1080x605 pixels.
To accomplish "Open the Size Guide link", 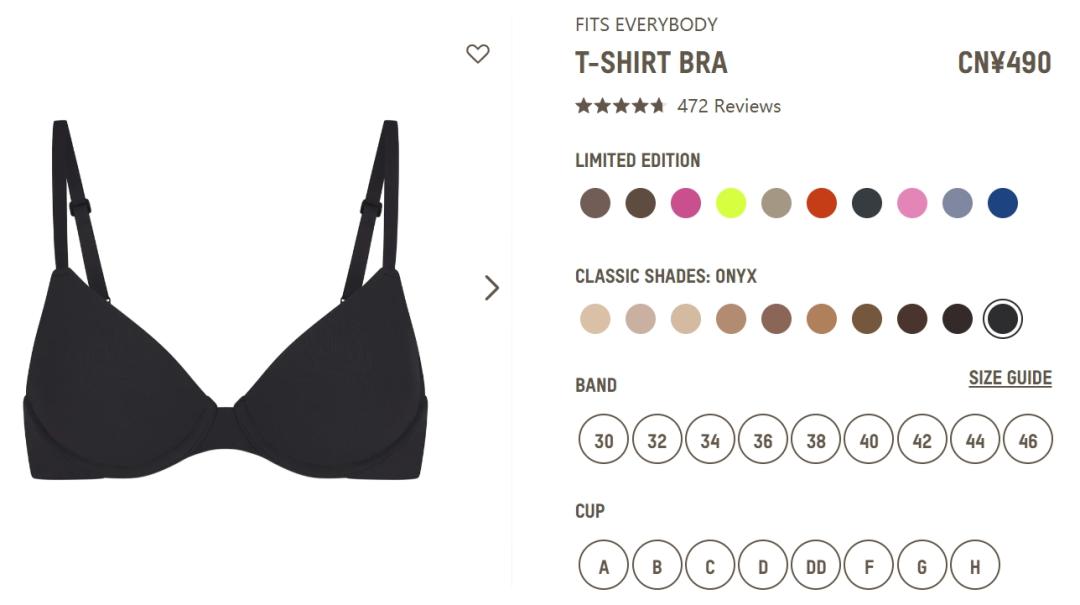I will (1010, 378).
